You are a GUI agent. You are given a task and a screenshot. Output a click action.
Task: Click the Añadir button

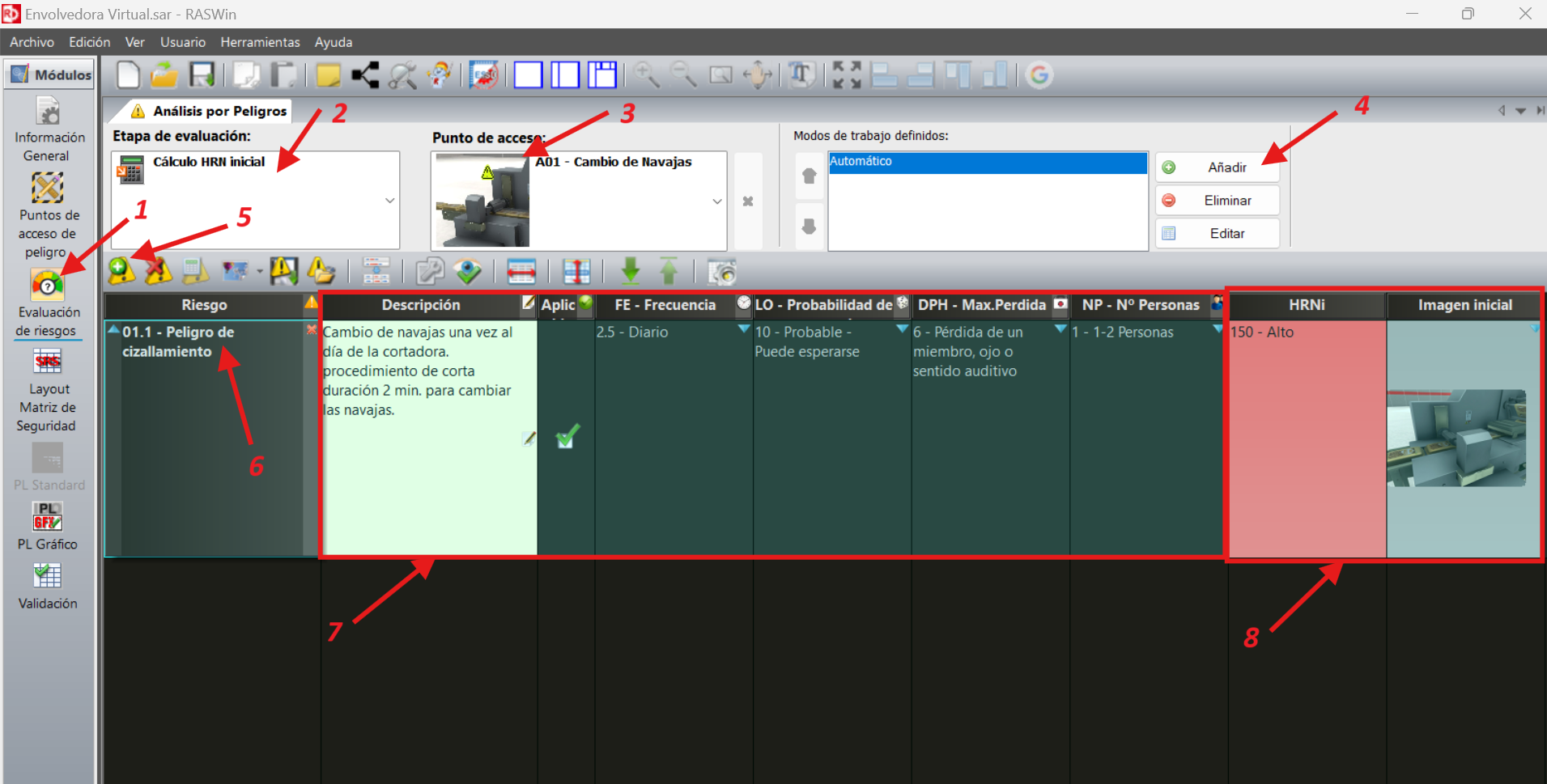coord(1218,167)
